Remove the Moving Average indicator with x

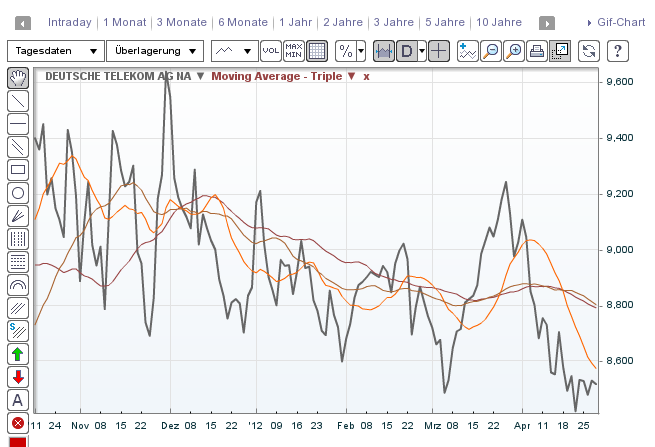366,77
